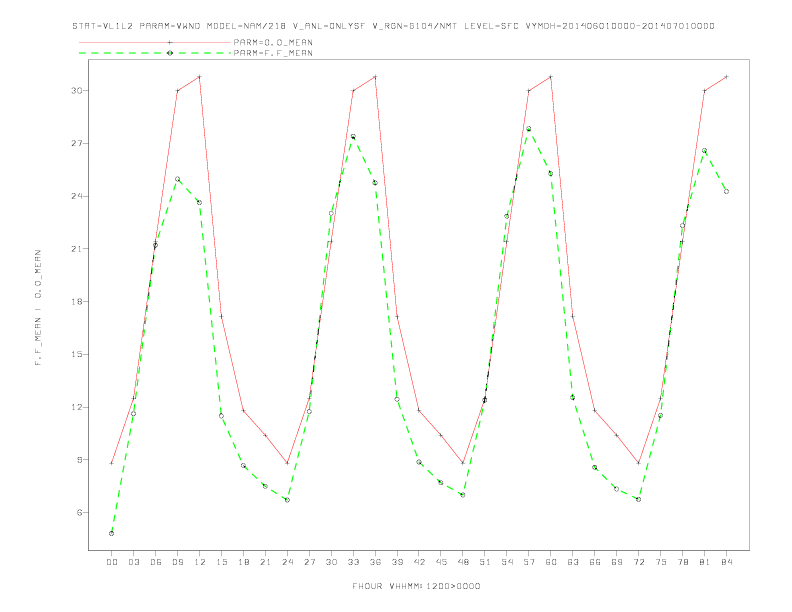Viewport: 792px width, 612px height.
Task: Click x-axis forecast hour label 75
Action: pyautogui.click(x=661, y=562)
